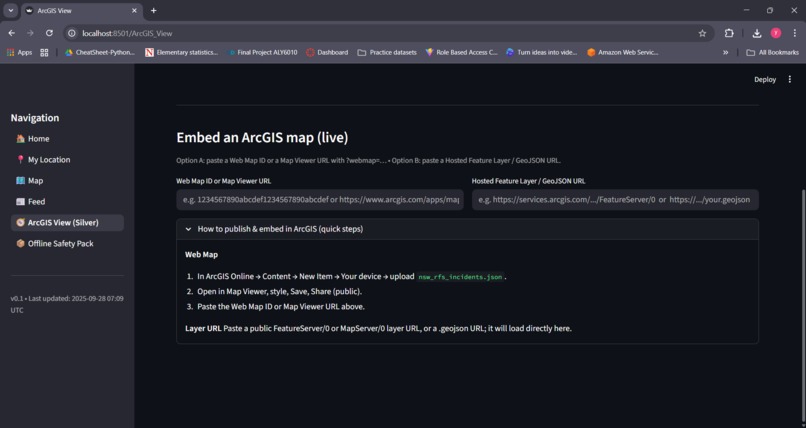Image resolution: width=806 pixels, height=428 pixels.
Task: Open the browser extensions puzzle icon
Action: click(x=729, y=33)
